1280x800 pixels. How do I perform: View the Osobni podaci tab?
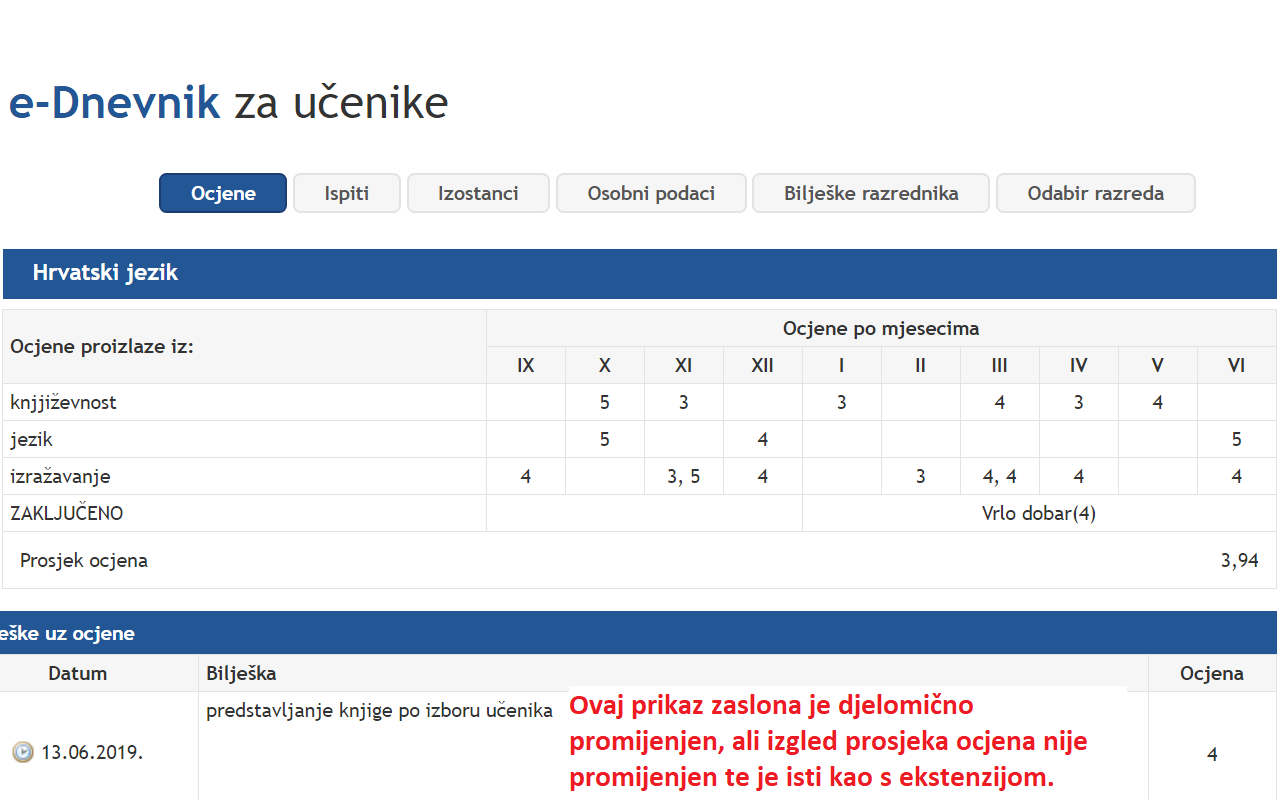point(650,193)
